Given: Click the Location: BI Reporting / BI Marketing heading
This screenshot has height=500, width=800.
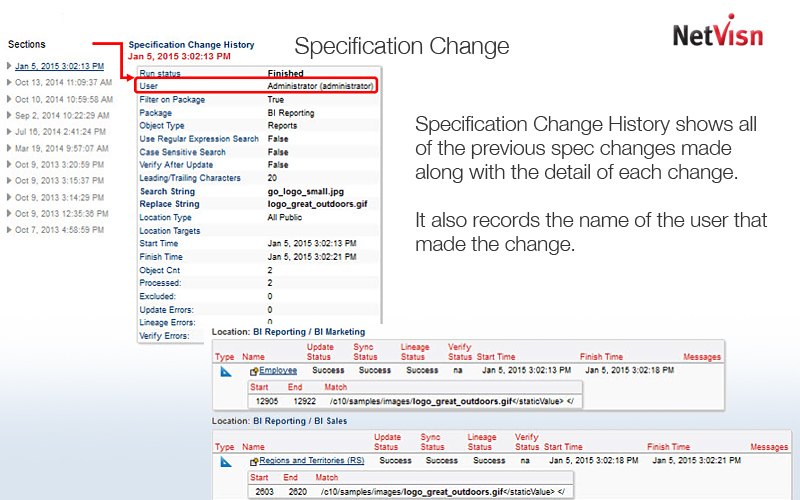Looking at the screenshot, I should 288,332.
